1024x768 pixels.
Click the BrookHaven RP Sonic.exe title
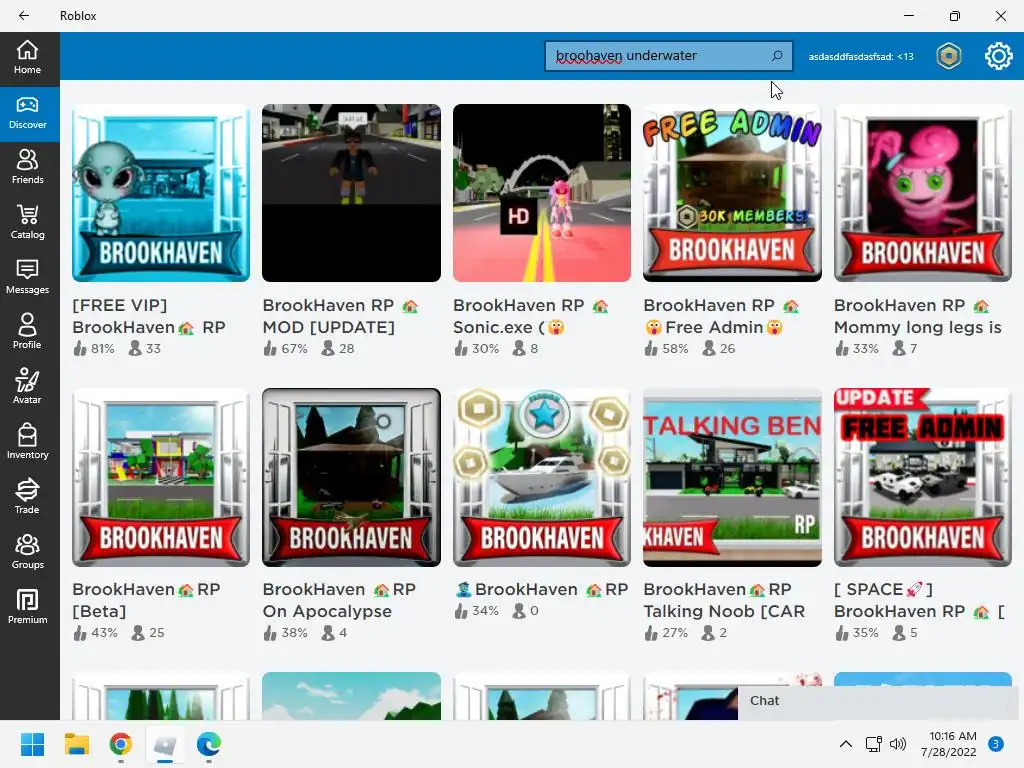(531, 316)
